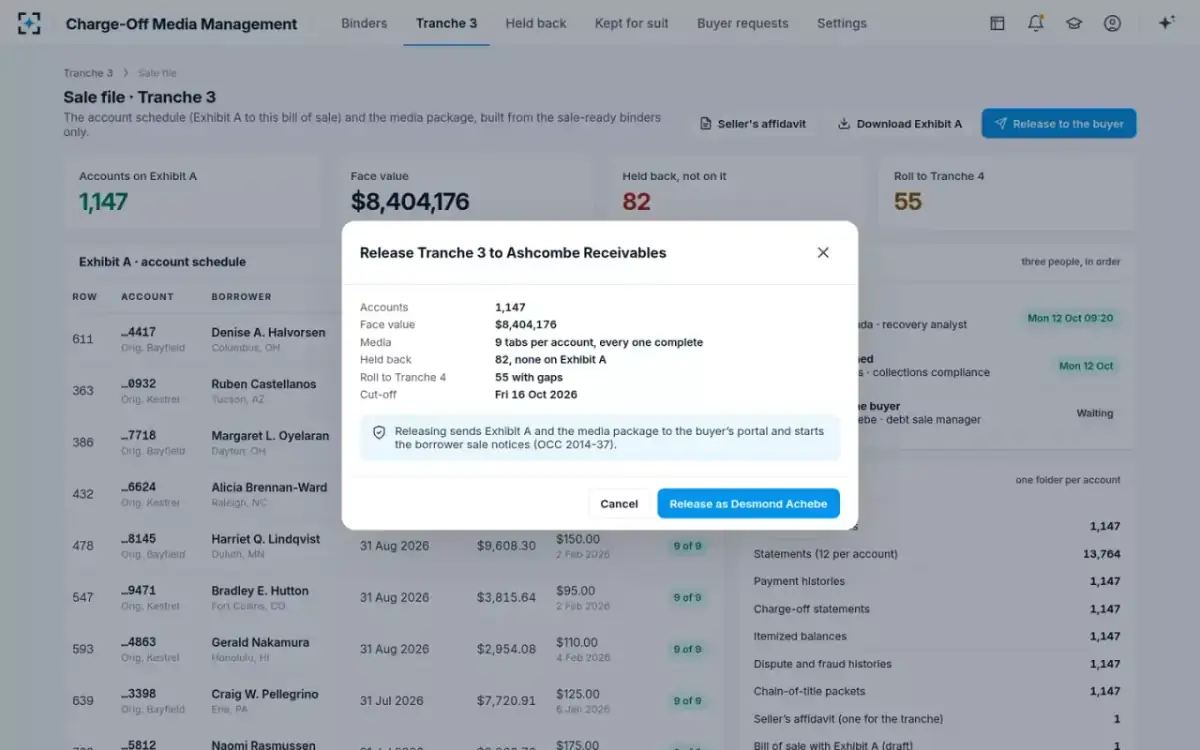Open the sparkle assistant icon

point(1166,23)
